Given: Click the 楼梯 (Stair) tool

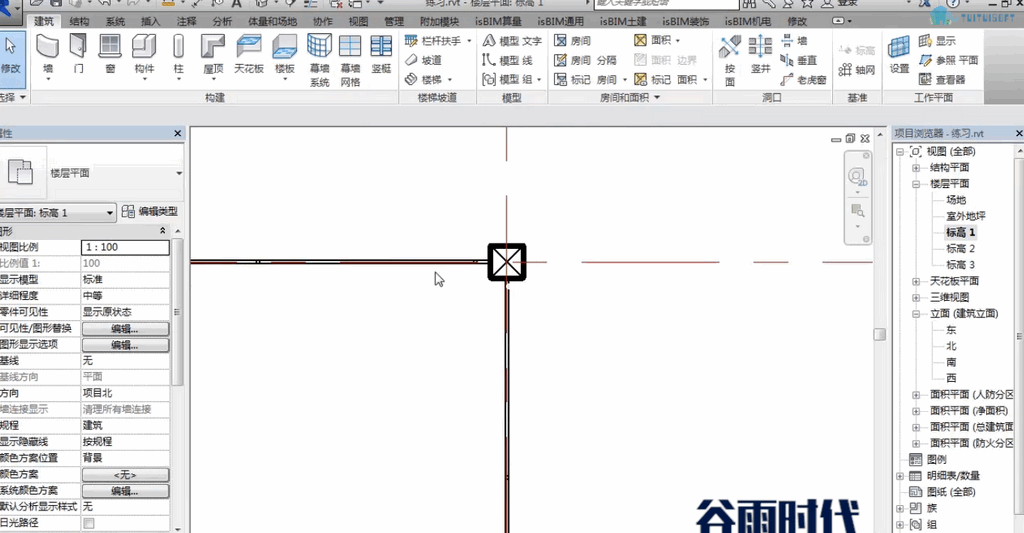Looking at the screenshot, I should [x=427, y=79].
